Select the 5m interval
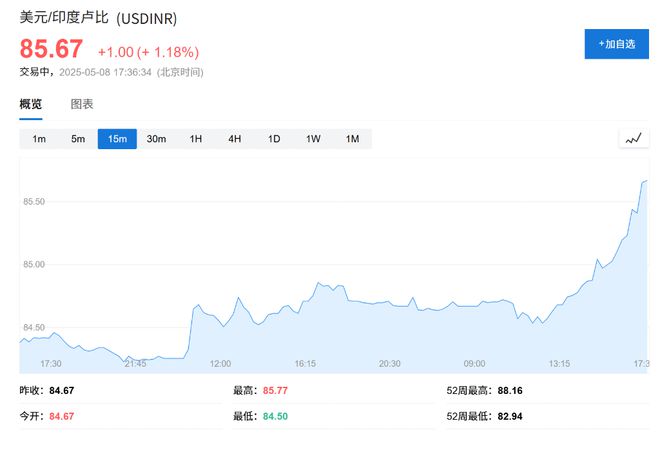 pos(78,139)
